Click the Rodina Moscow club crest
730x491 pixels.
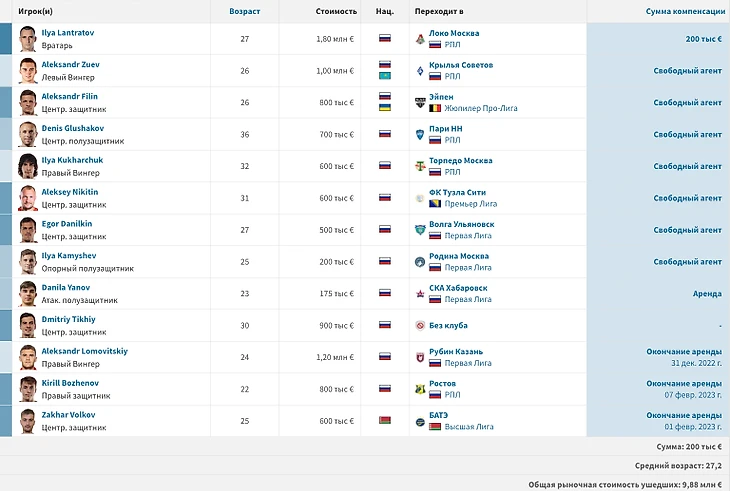click(x=420, y=262)
